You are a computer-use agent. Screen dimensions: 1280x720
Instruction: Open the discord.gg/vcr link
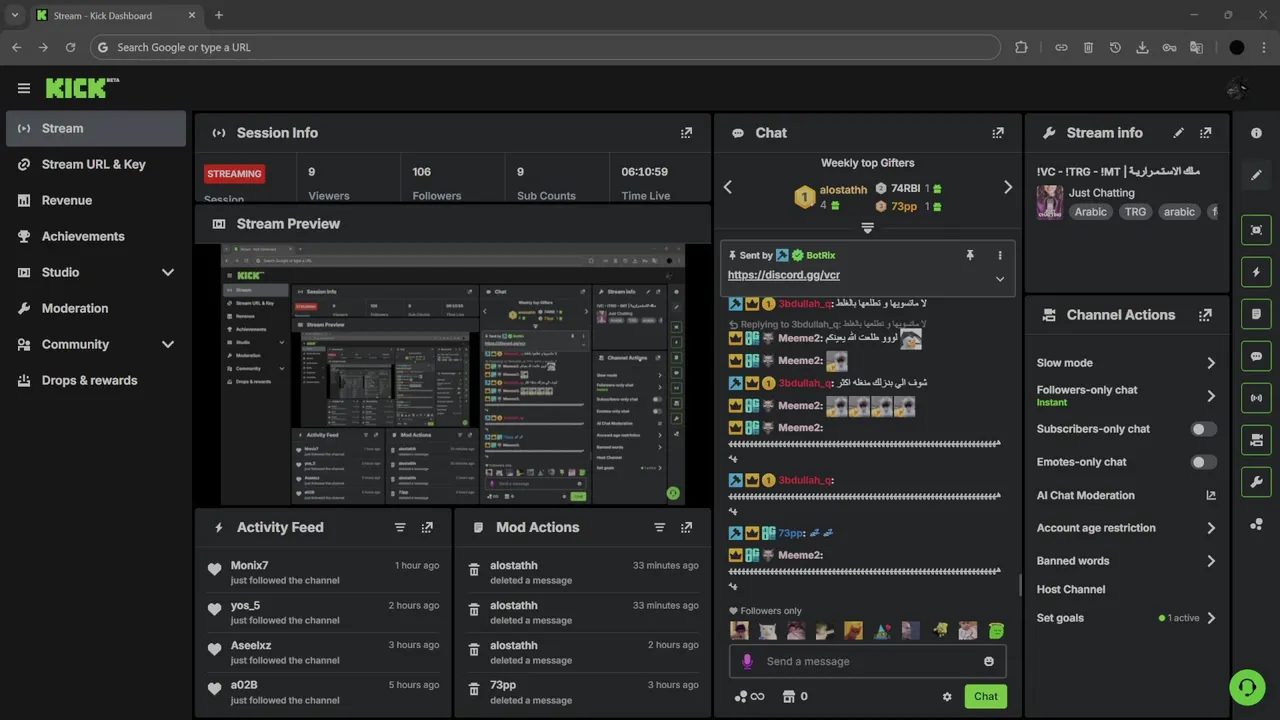(x=784, y=275)
